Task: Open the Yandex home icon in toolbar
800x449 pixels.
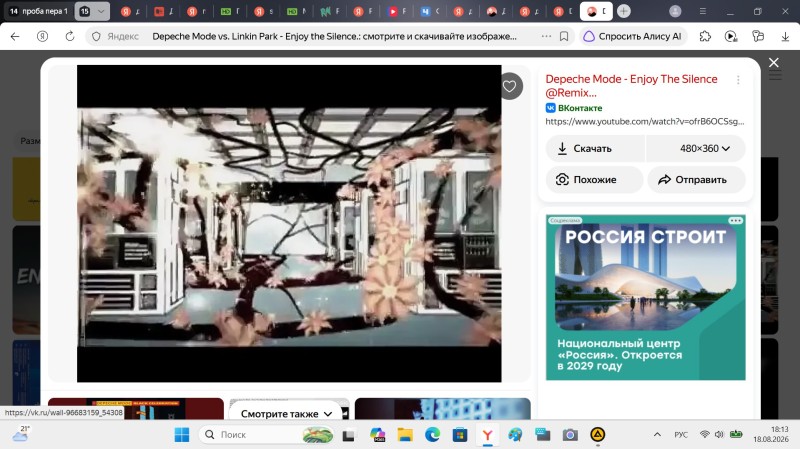Action: pos(42,36)
